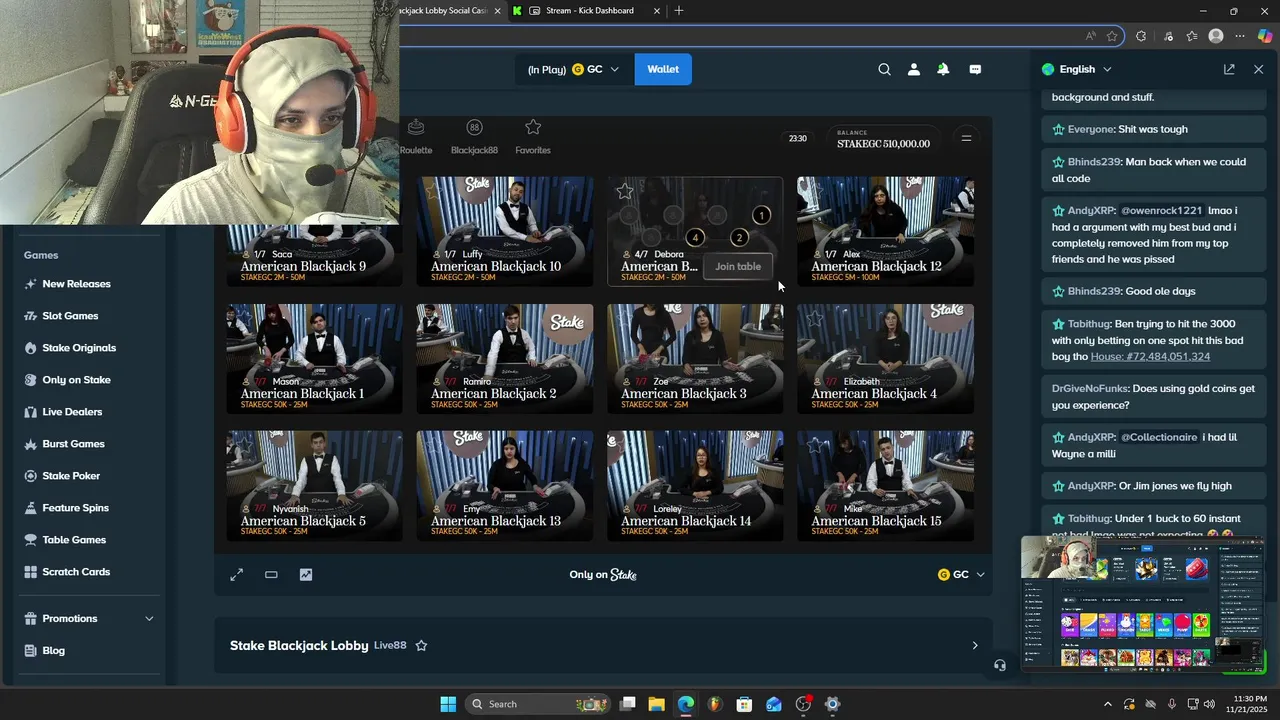Click the taskbar Search box
Viewport: 1280px width, 720px height.
(538, 704)
